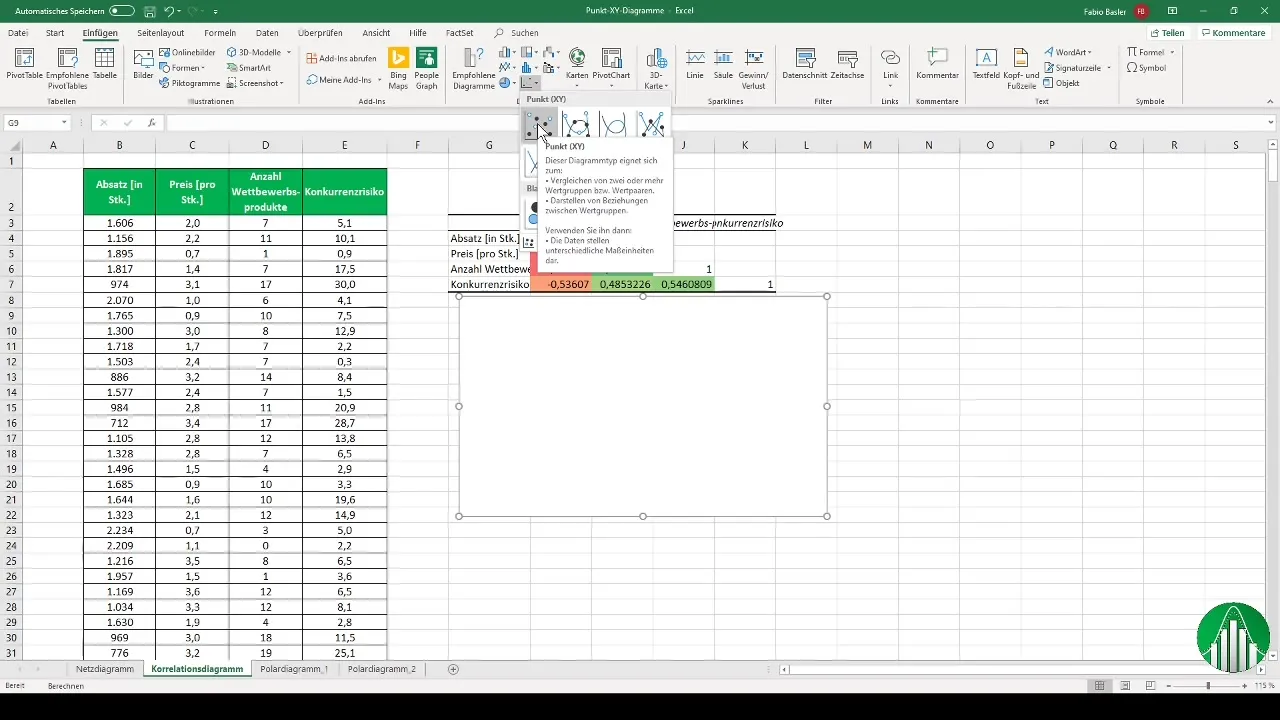Open Bing Maps add-in
Screen dimensions: 1280x720
coord(398,68)
